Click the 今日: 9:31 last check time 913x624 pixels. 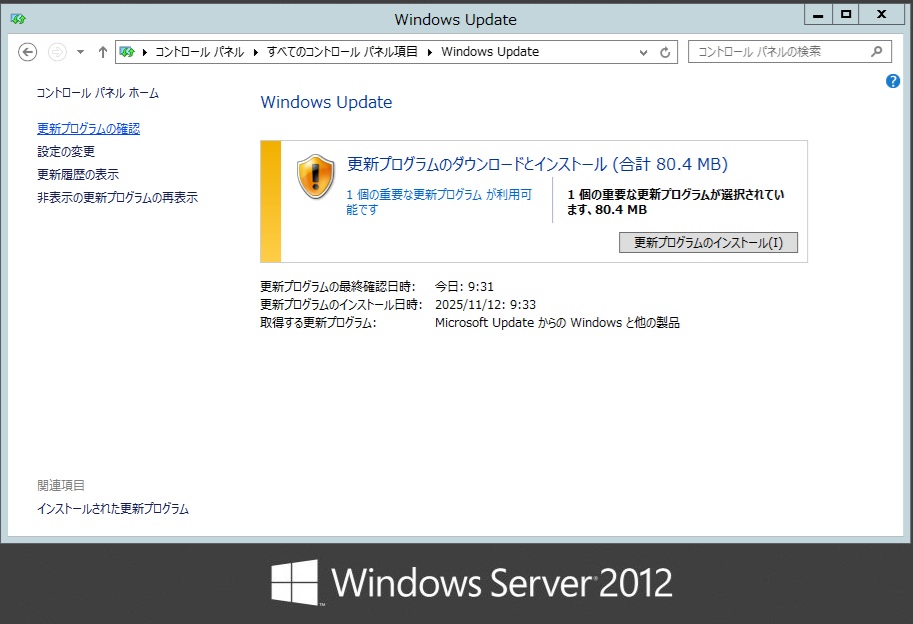464,287
